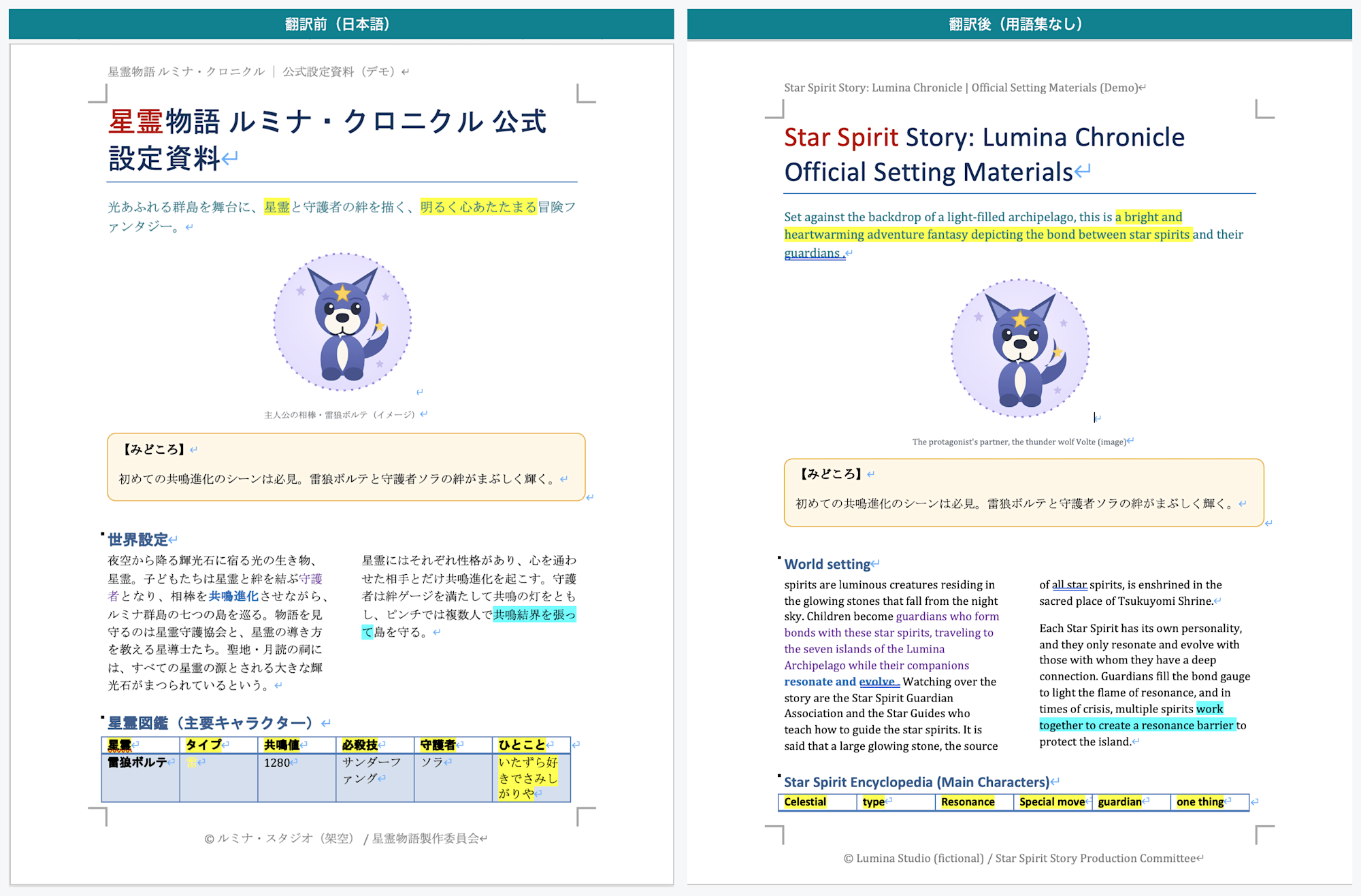Click the 翻訳後（用語集なし） panel header
1361x896 pixels.
pyautogui.click(x=1019, y=24)
